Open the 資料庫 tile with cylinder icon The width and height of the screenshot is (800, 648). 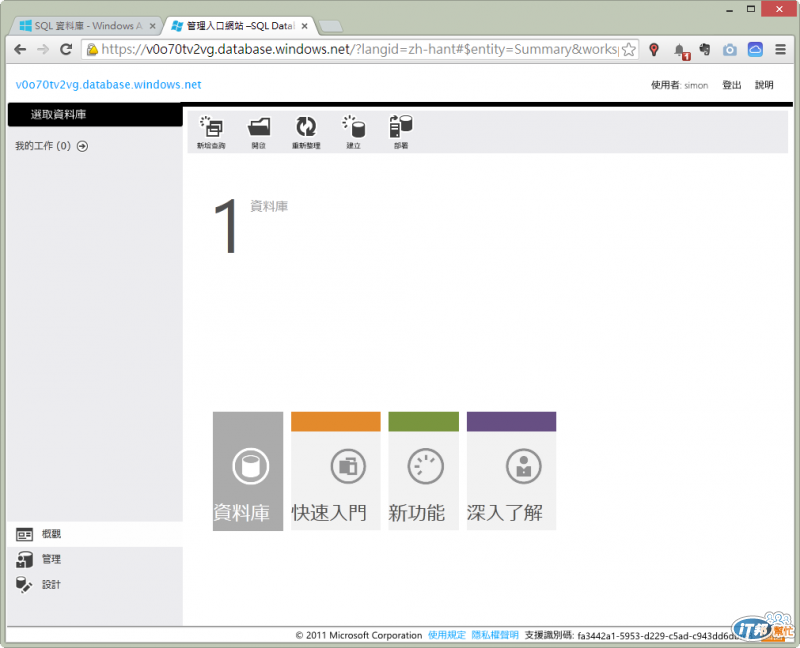248,471
